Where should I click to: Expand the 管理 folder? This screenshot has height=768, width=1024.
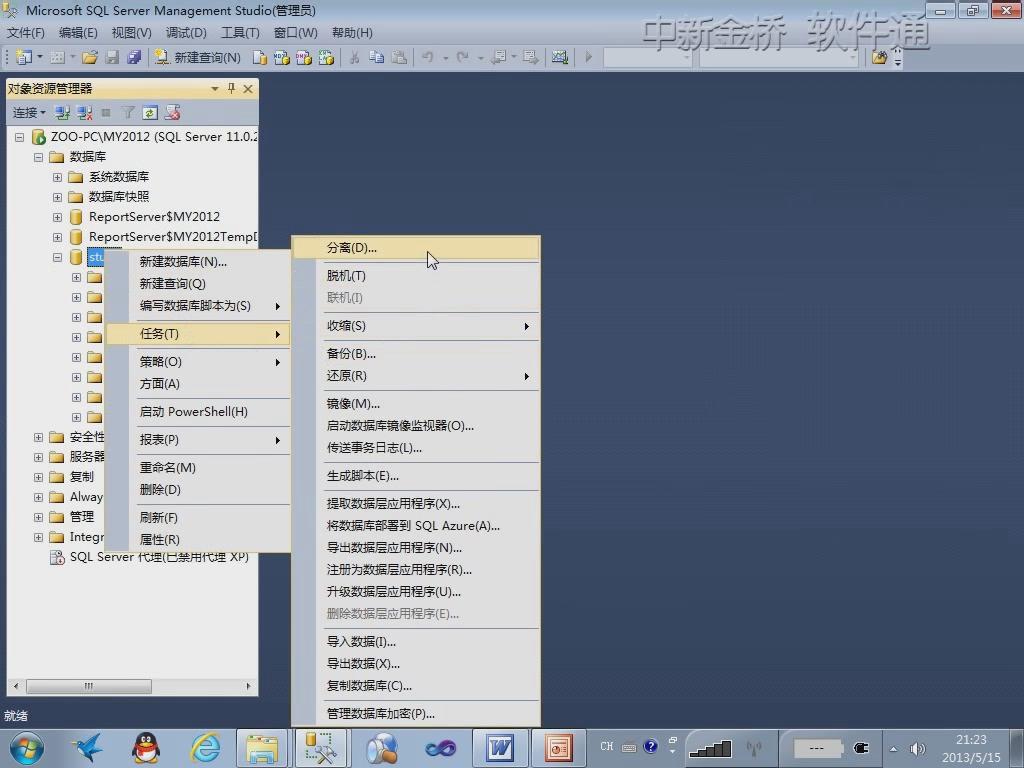click(39, 517)
